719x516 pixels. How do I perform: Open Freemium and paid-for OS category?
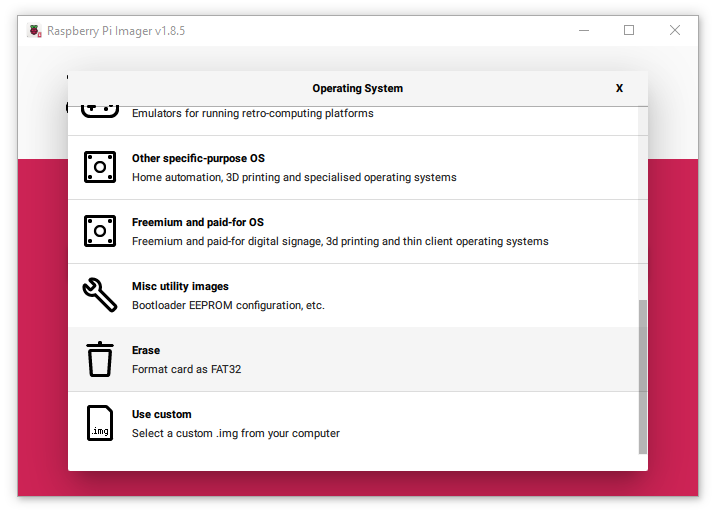tap(353, 232)
